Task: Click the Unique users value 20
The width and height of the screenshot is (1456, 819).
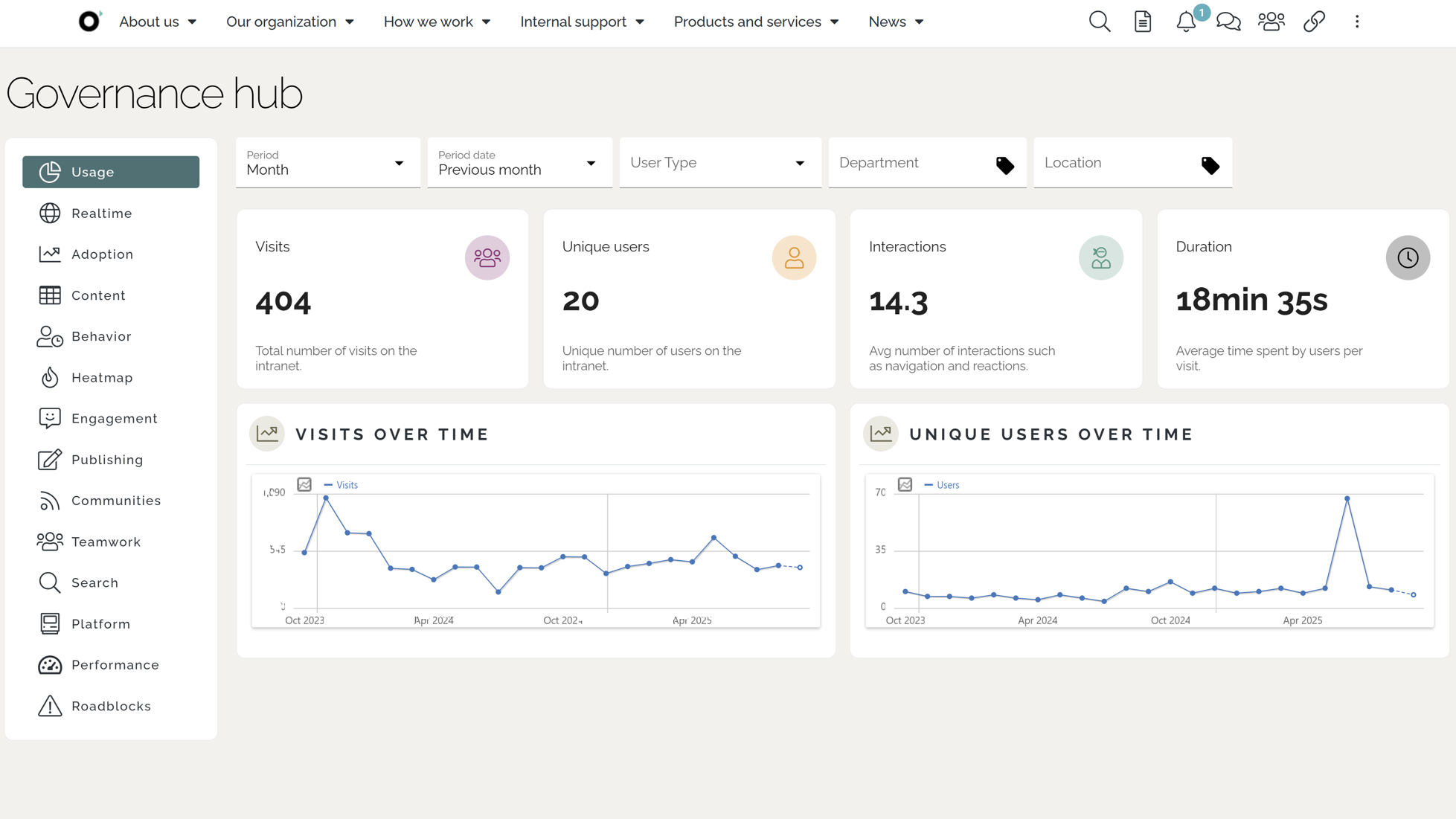Action: coord(581,301)
